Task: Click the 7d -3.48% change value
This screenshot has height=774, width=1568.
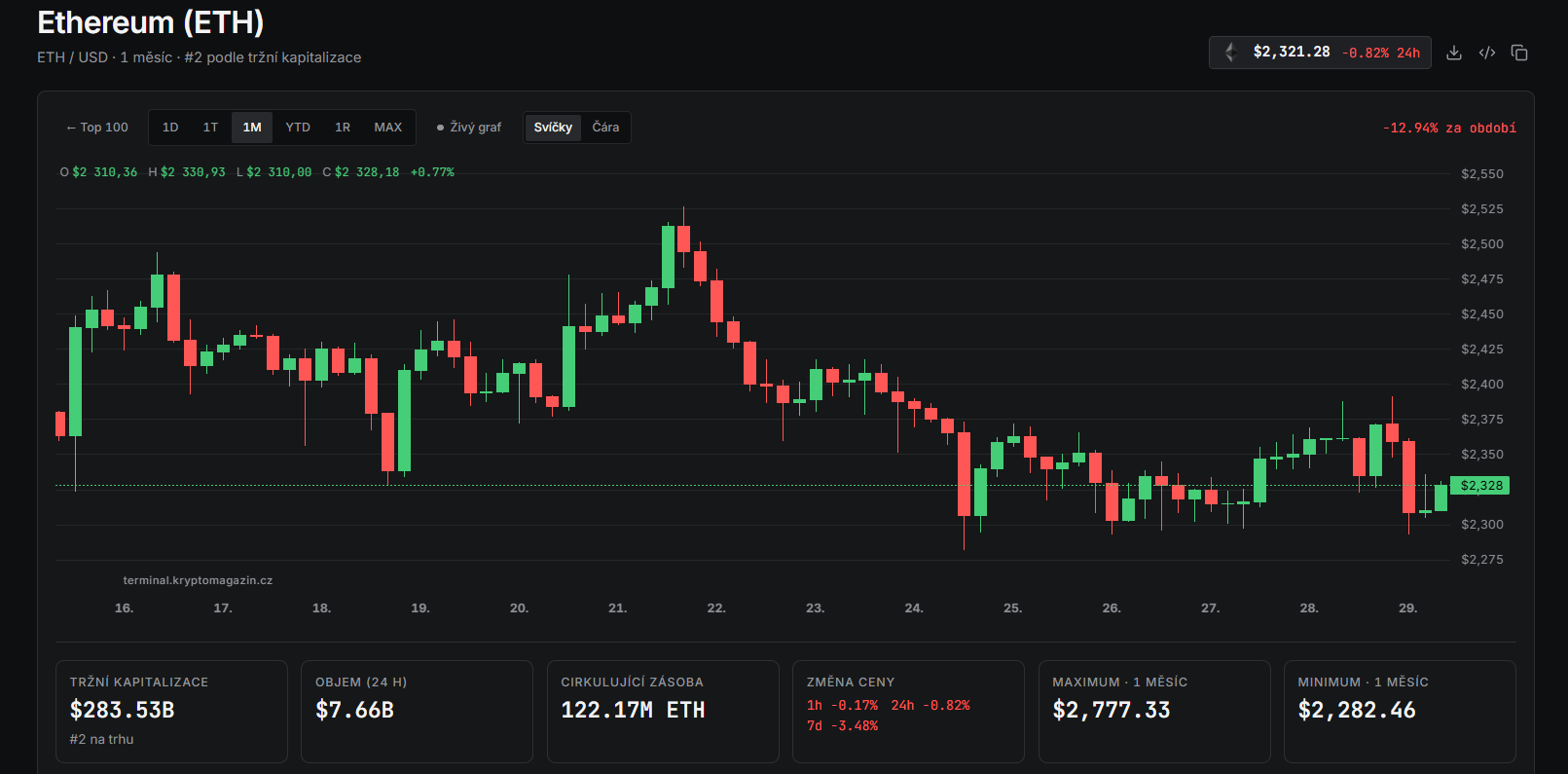Action: tap(842, 726)
